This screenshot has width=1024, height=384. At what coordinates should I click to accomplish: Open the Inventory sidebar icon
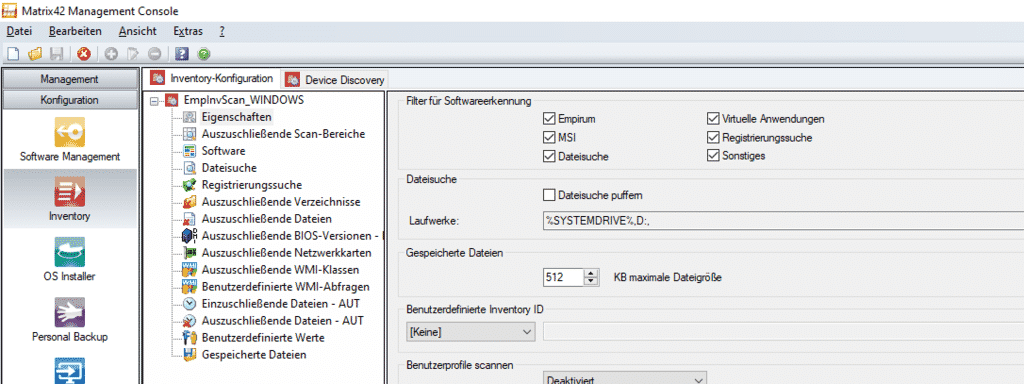70,192
